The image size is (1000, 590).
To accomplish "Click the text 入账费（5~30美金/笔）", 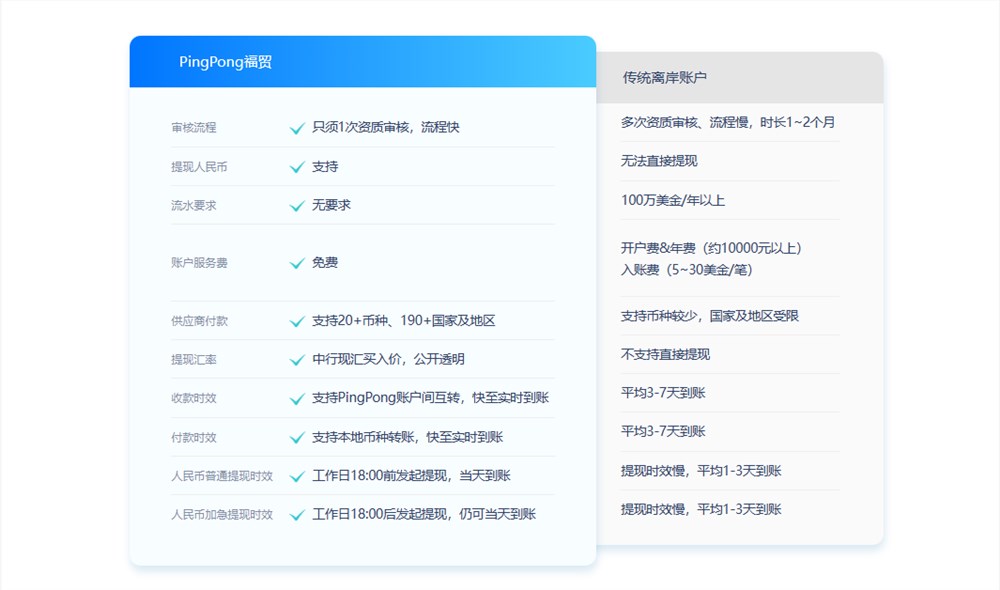I will click(x=687, y=270).
